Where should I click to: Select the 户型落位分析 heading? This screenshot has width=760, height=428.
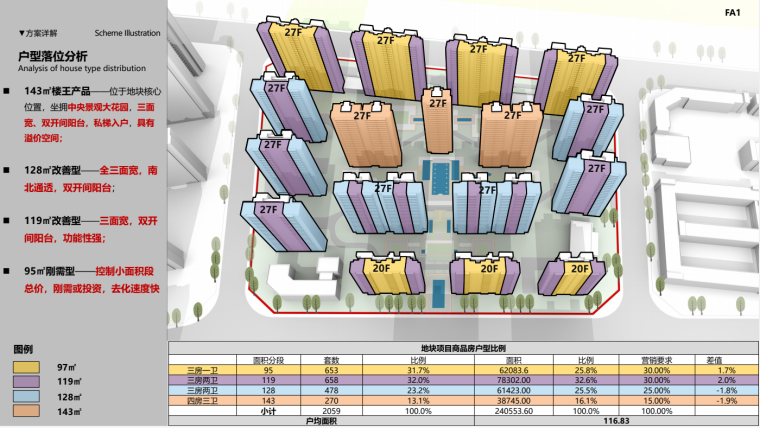point(53,56)
